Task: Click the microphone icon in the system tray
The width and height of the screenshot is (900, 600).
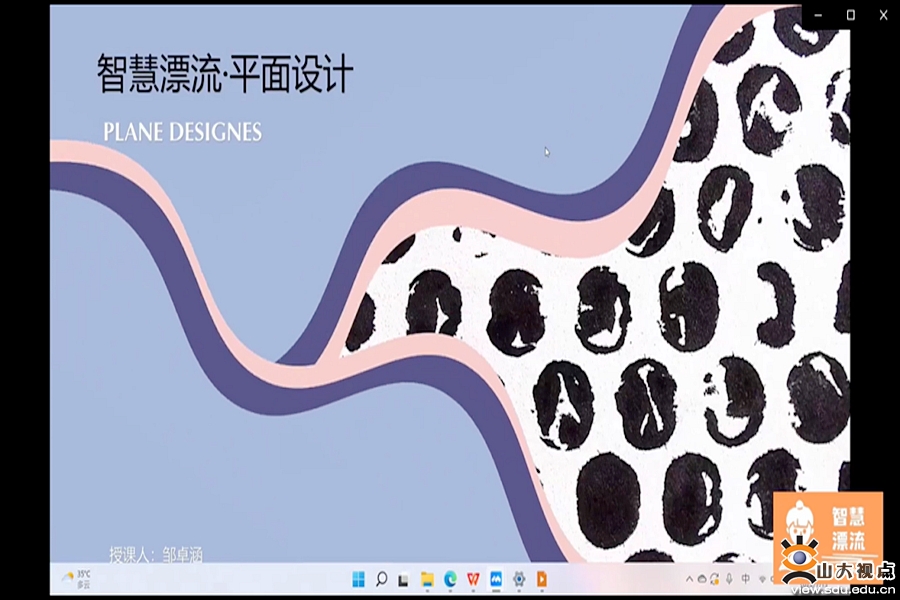Action: tap(730, 579)
